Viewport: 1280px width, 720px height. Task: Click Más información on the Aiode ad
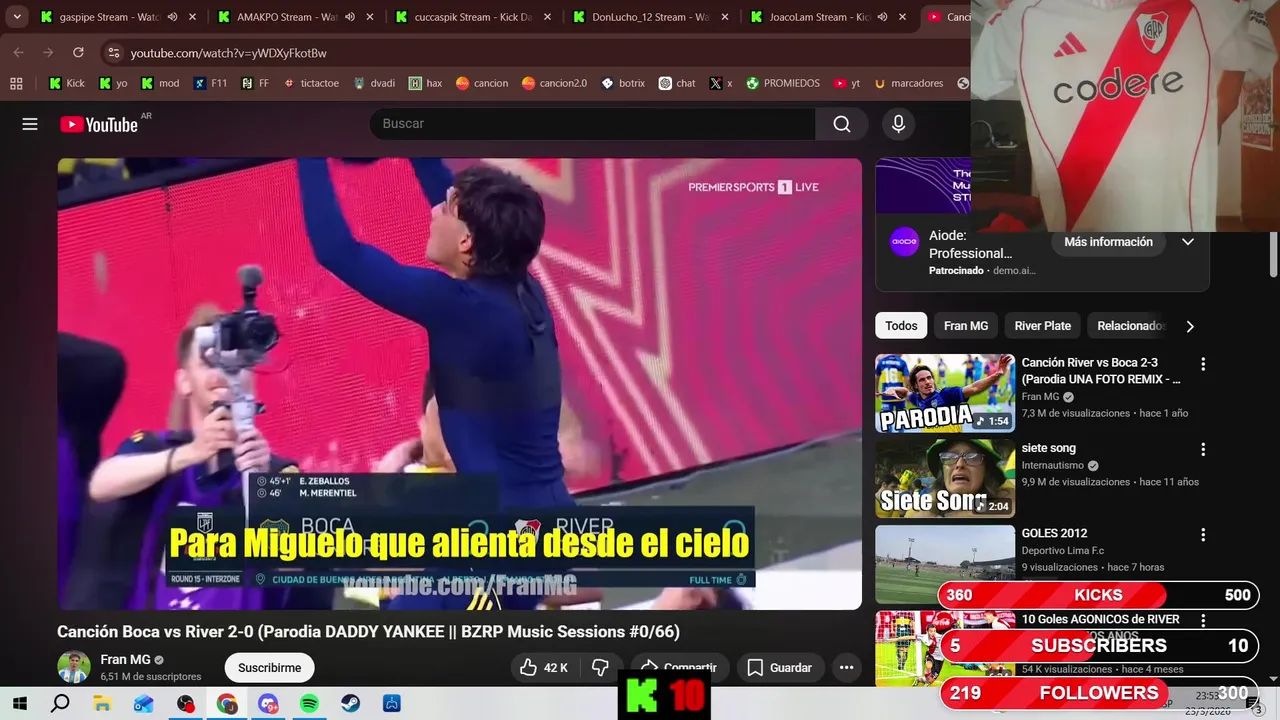[1108, 242]
